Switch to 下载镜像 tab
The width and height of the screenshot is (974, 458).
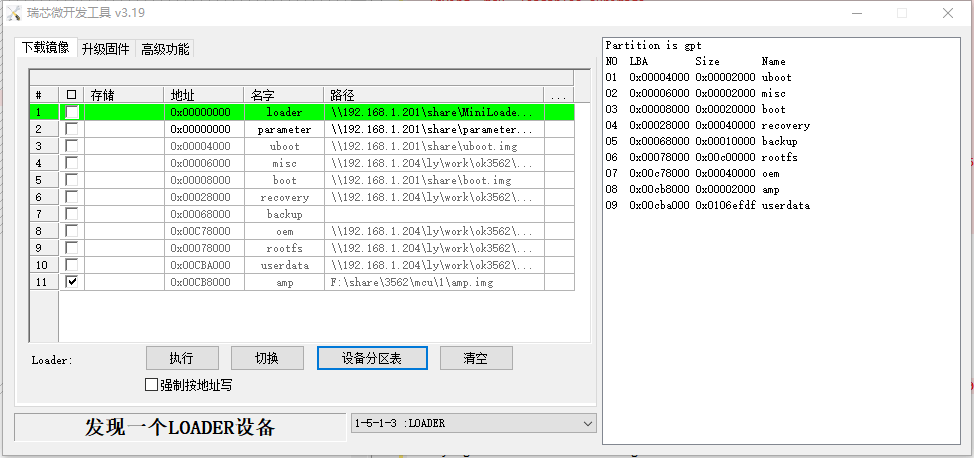pos(45,48)
